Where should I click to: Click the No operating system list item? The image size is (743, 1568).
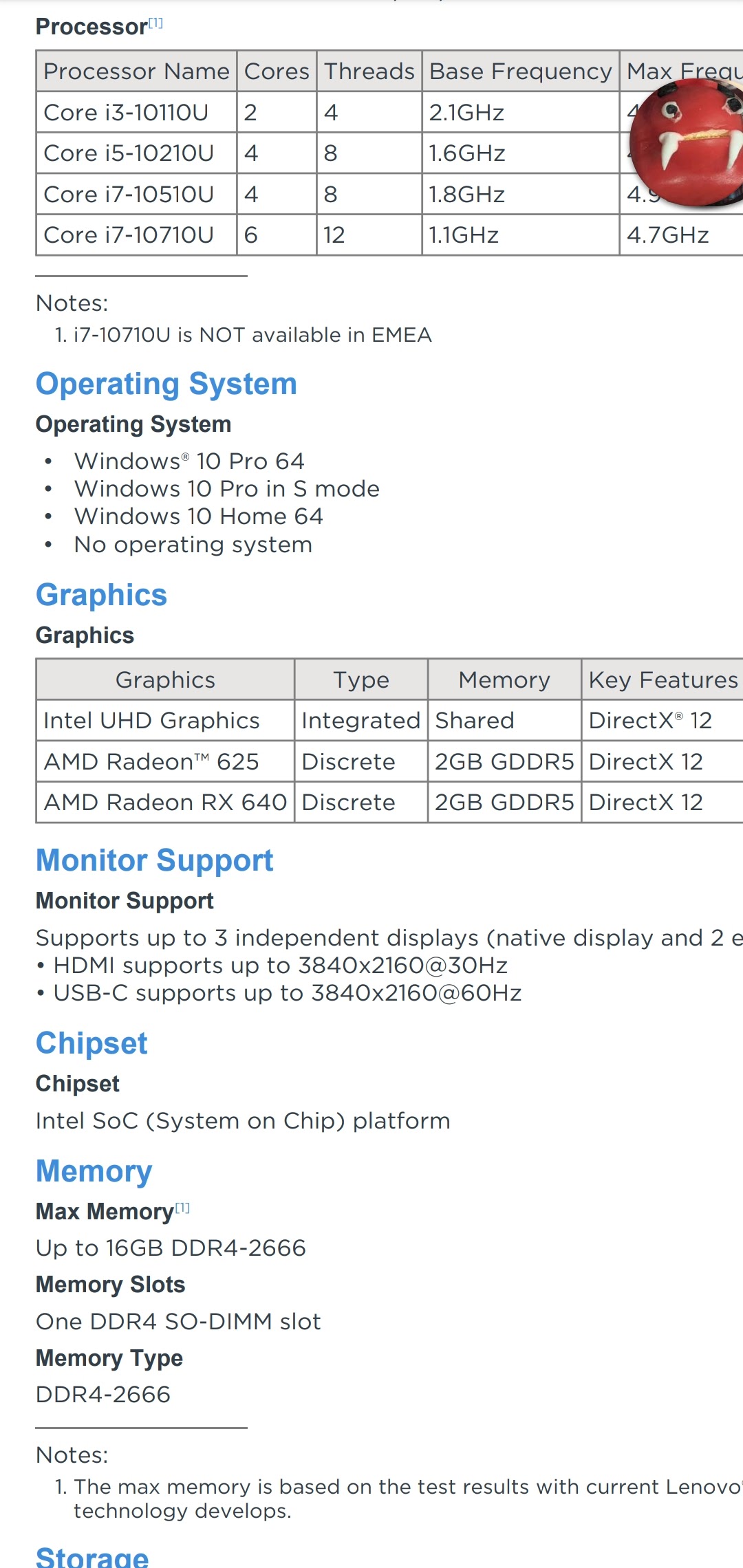pyautogui.click(x=193, y=545)
